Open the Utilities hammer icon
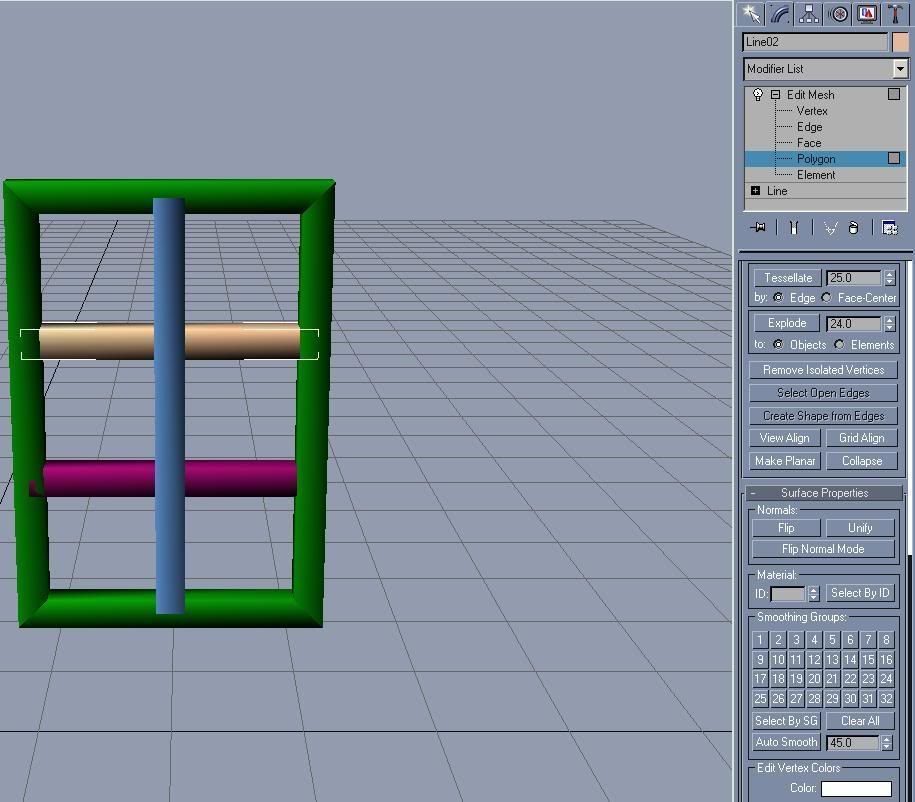The width and height of the screenshot is (915, 802). coord(895,14)
